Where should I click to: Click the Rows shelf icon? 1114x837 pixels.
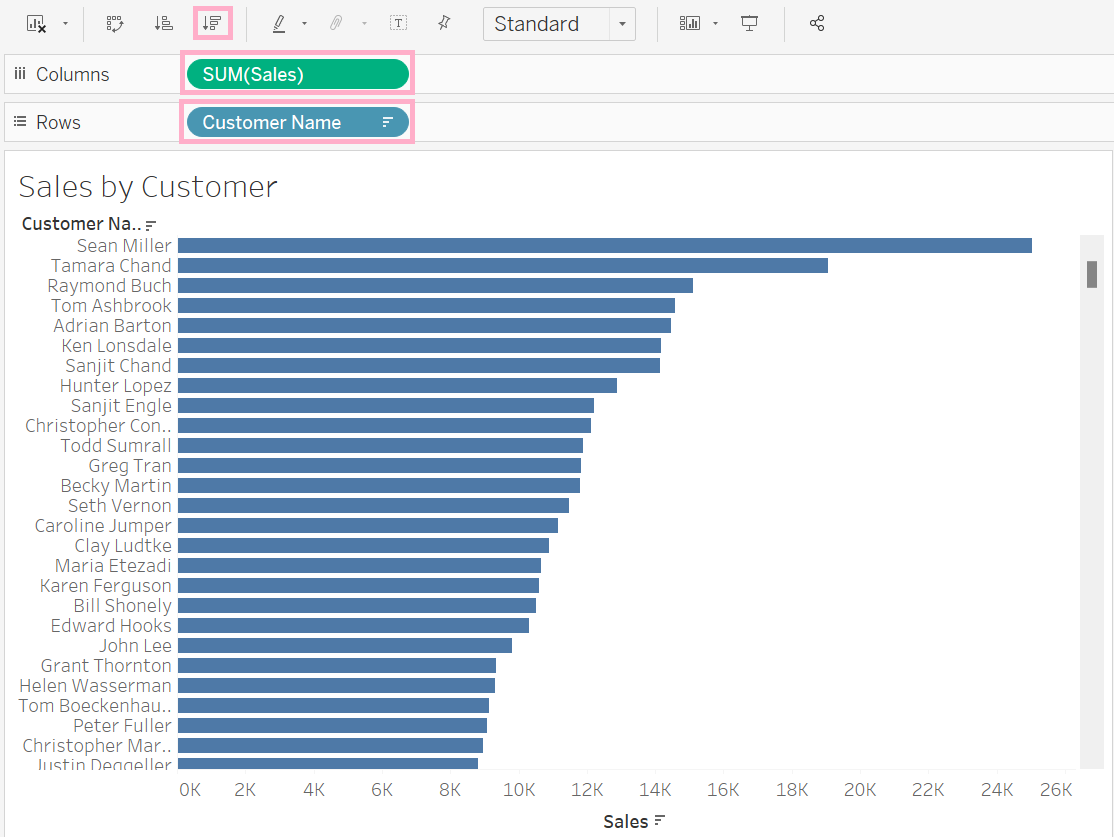(20, 122)
